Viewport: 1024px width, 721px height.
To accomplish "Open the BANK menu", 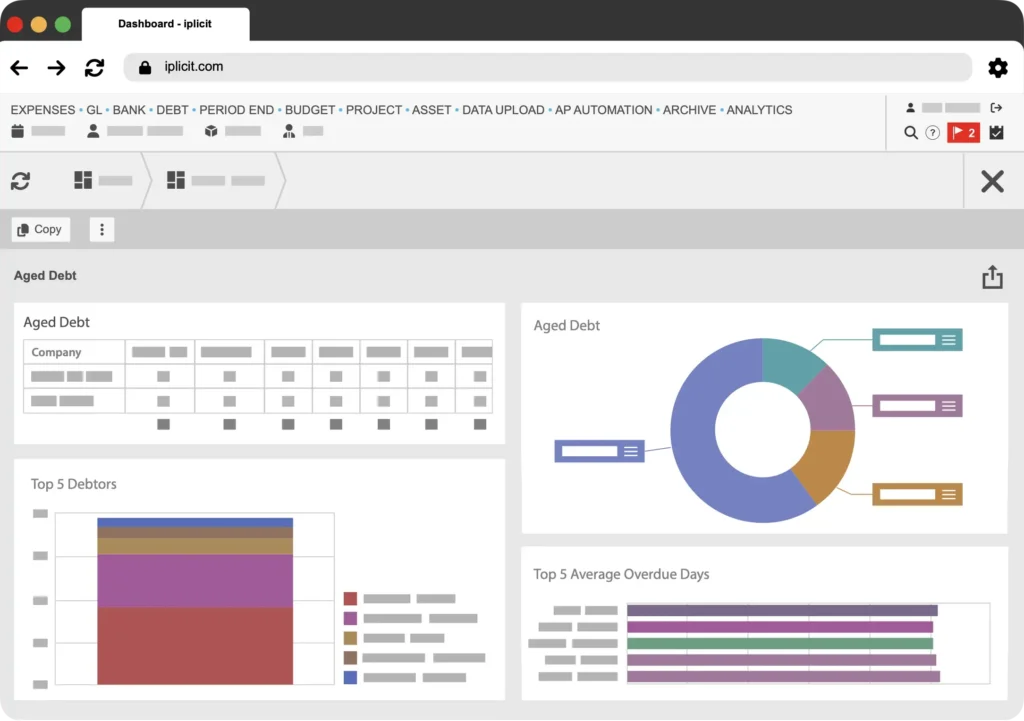I will 129,110.
